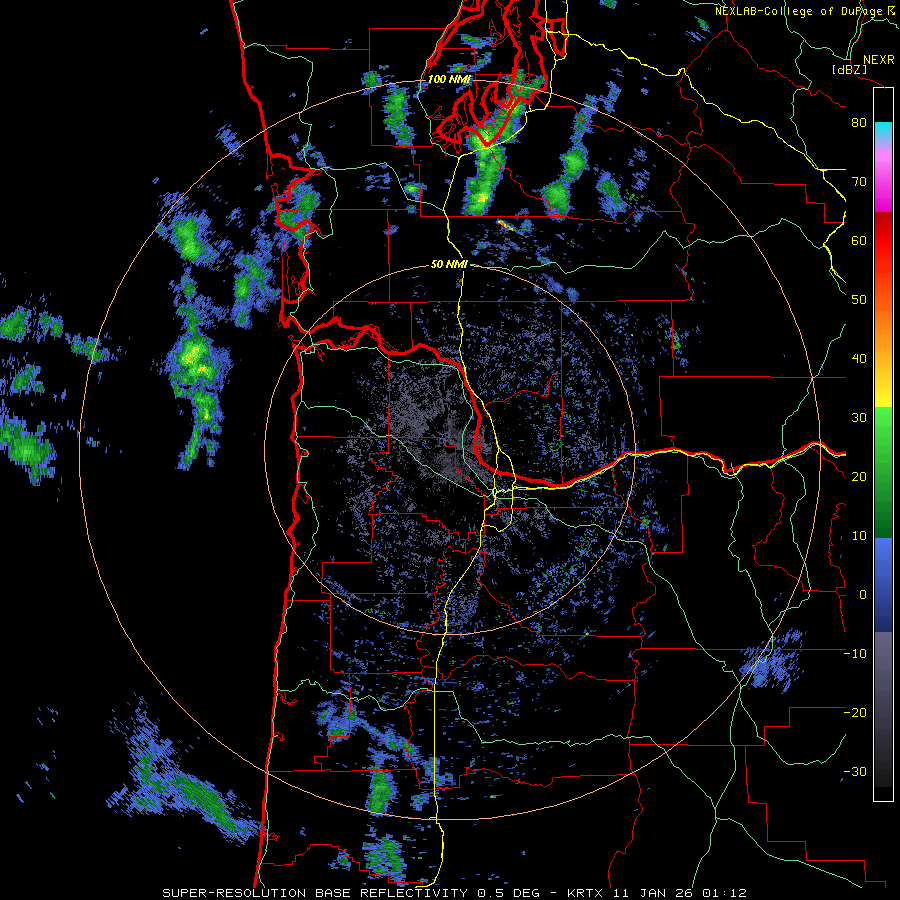Viewport: 900px width, 900px height.
Task: Click the cyan band atop the color scale
Action: pyautogui.click(x=883, y=131)
